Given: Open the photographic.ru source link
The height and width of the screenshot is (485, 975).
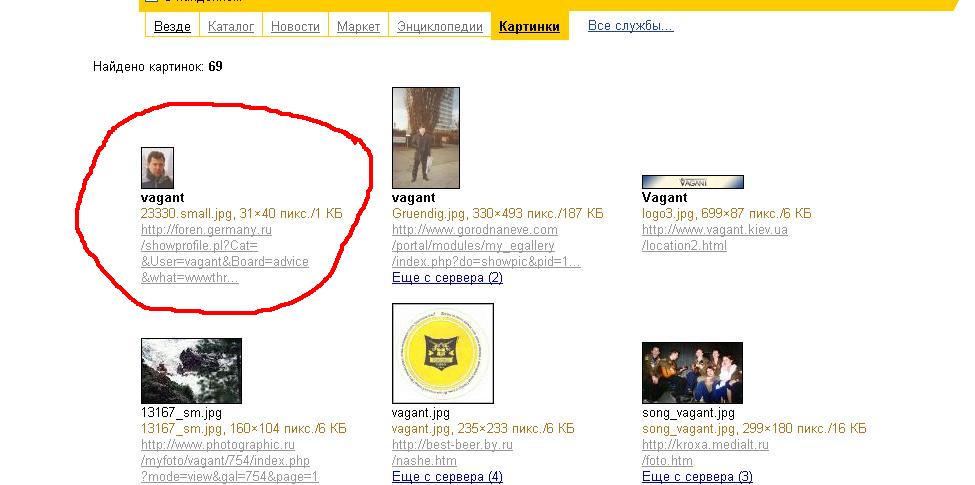Looking at the screenshot, I should coord(218,445).
